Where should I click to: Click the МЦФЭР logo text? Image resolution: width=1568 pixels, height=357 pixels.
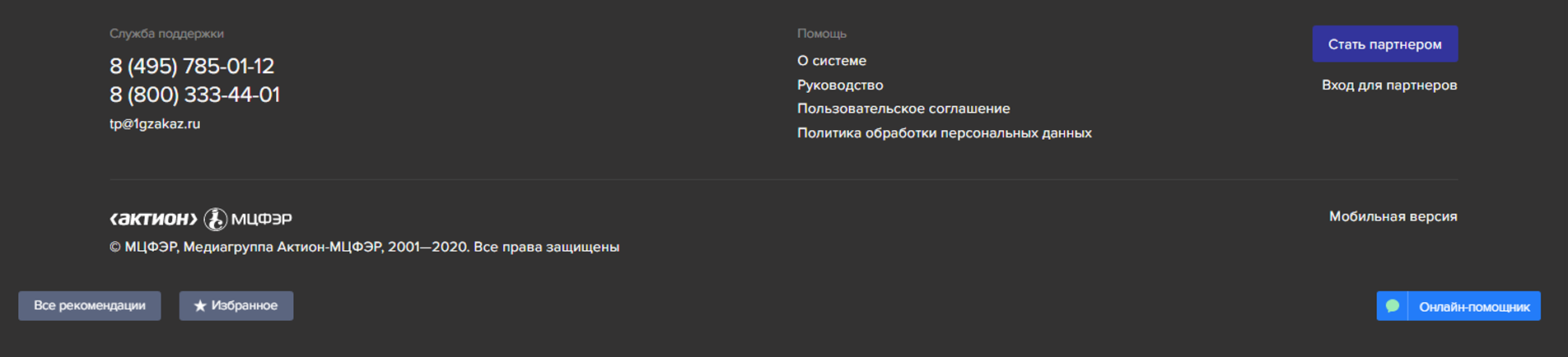click(x=262, y=219)
